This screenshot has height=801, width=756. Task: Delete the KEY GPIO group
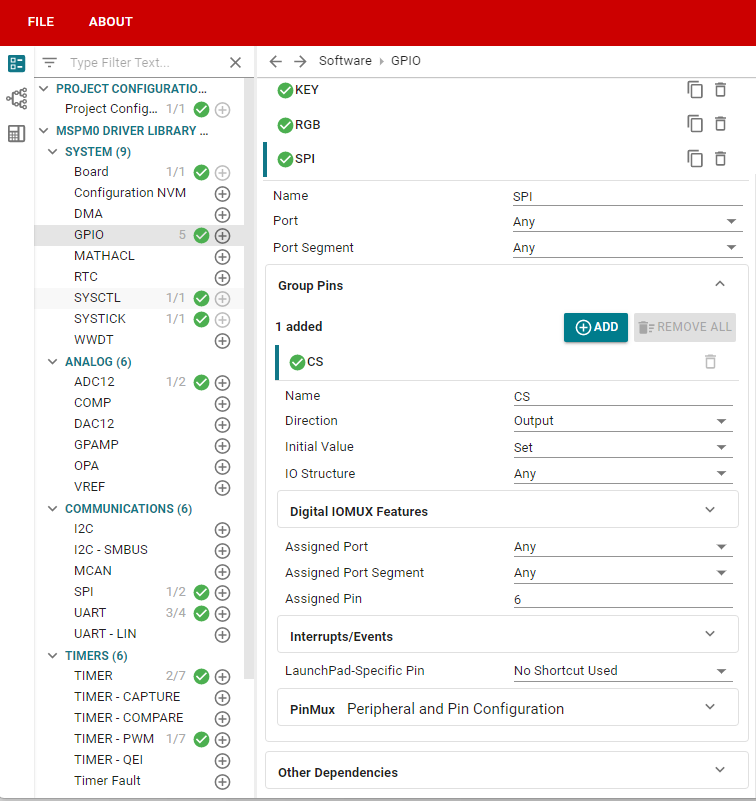720,90
